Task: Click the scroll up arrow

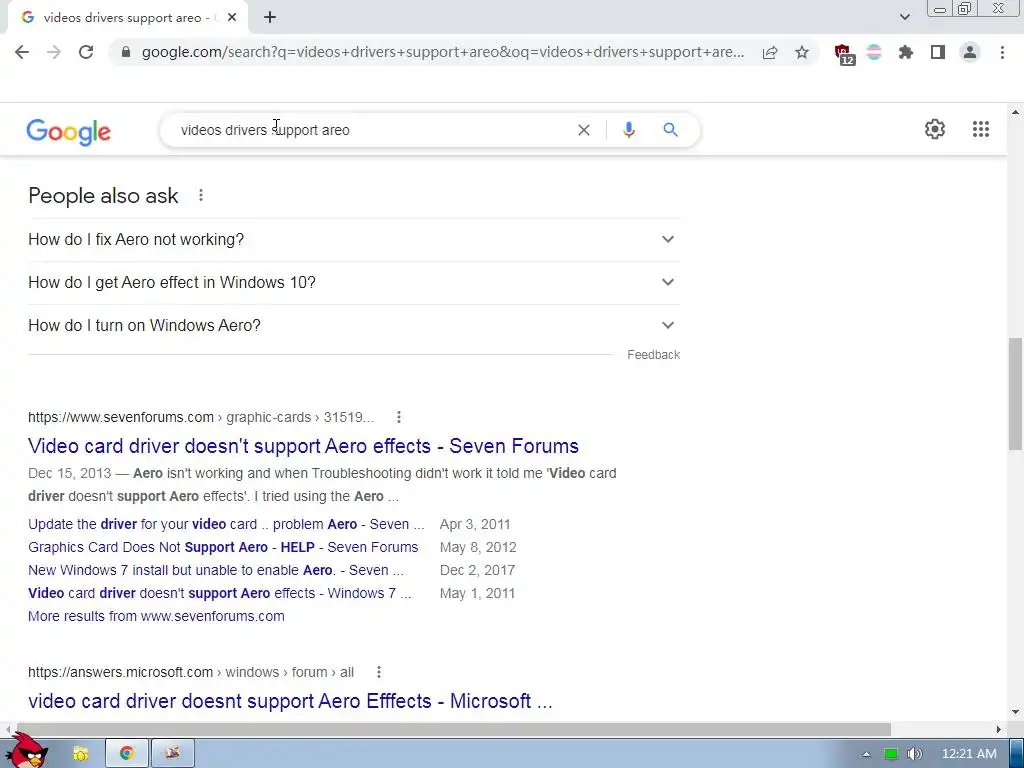Action: click(x=1015, y=112)
